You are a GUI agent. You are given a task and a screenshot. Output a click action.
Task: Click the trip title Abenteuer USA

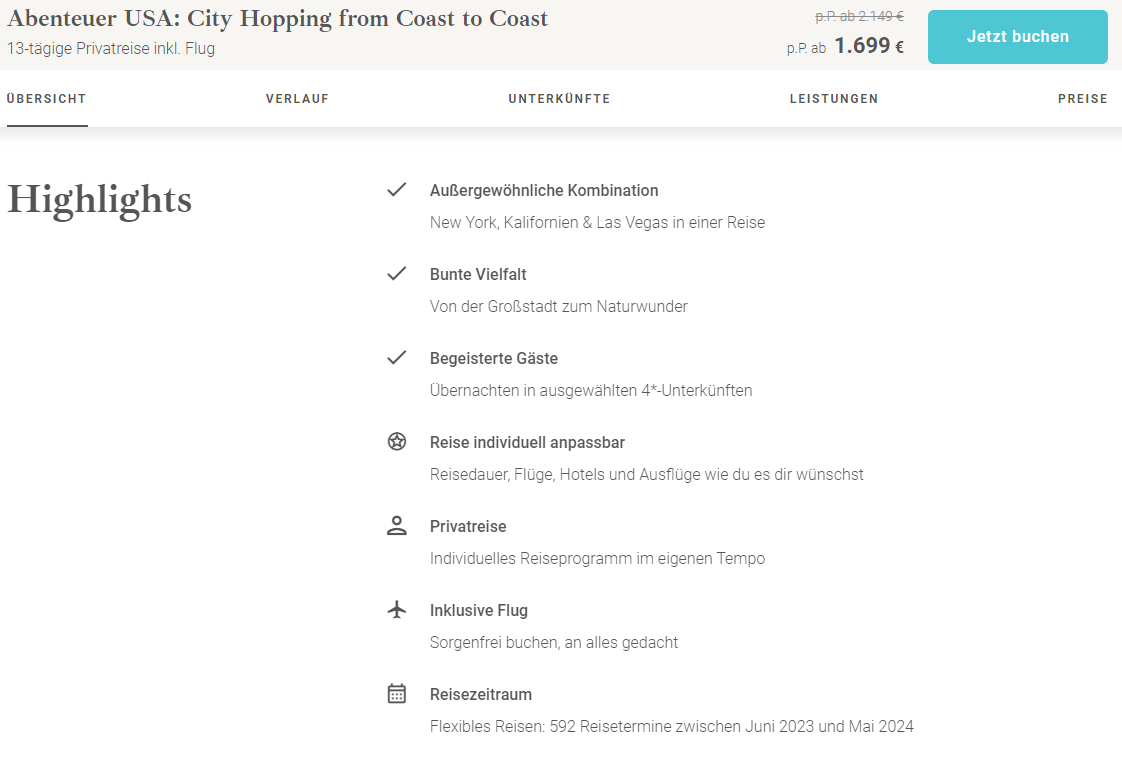(x=277, y=19)
